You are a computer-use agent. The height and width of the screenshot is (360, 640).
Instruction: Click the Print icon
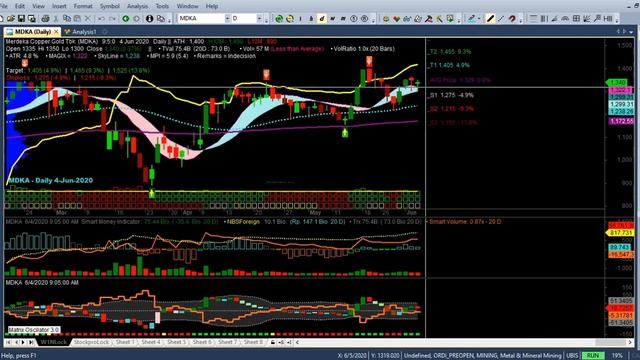click(45, 18)
